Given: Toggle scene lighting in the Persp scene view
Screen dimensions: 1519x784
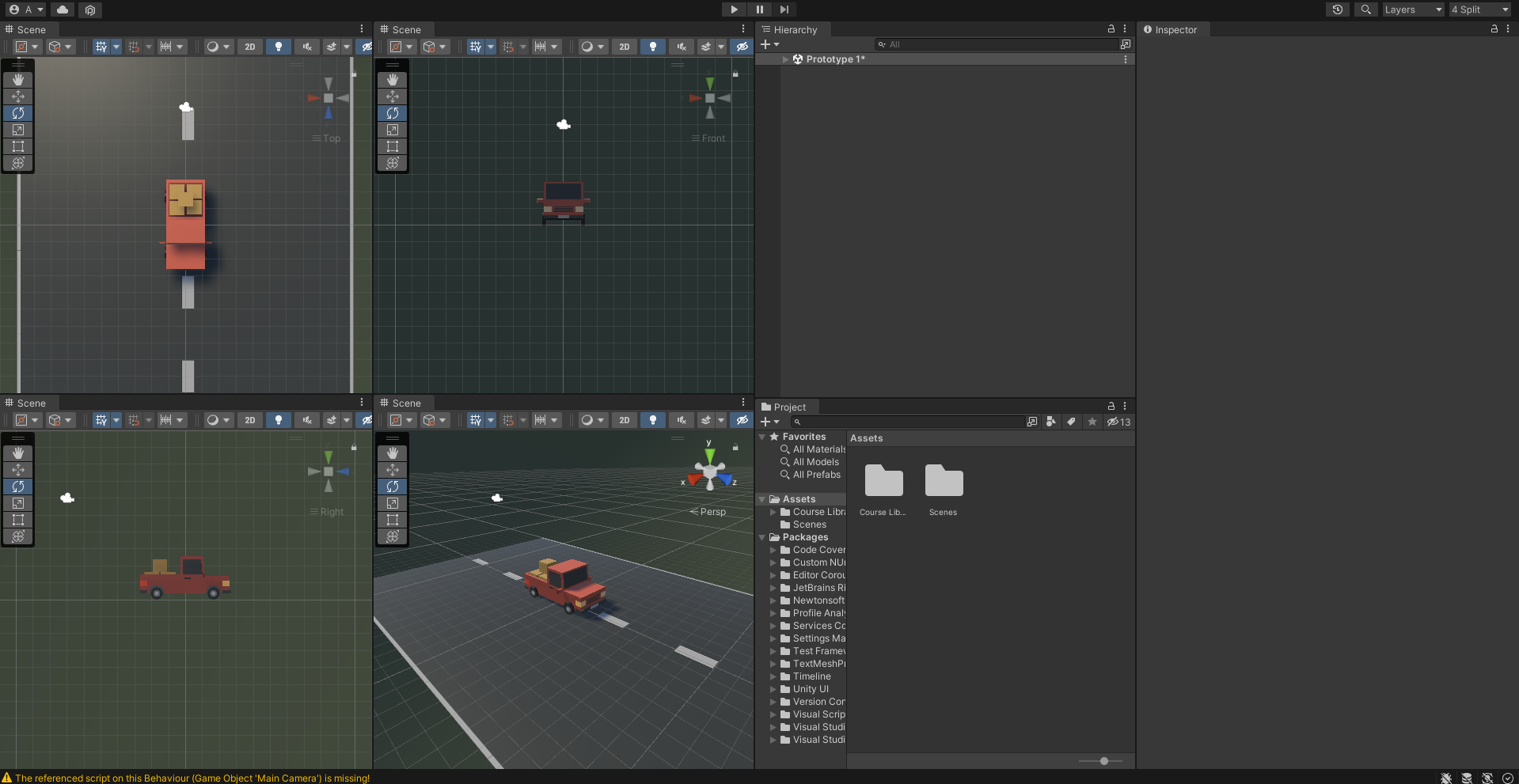Looking at the screenshot, I should [x=653, y=420].
